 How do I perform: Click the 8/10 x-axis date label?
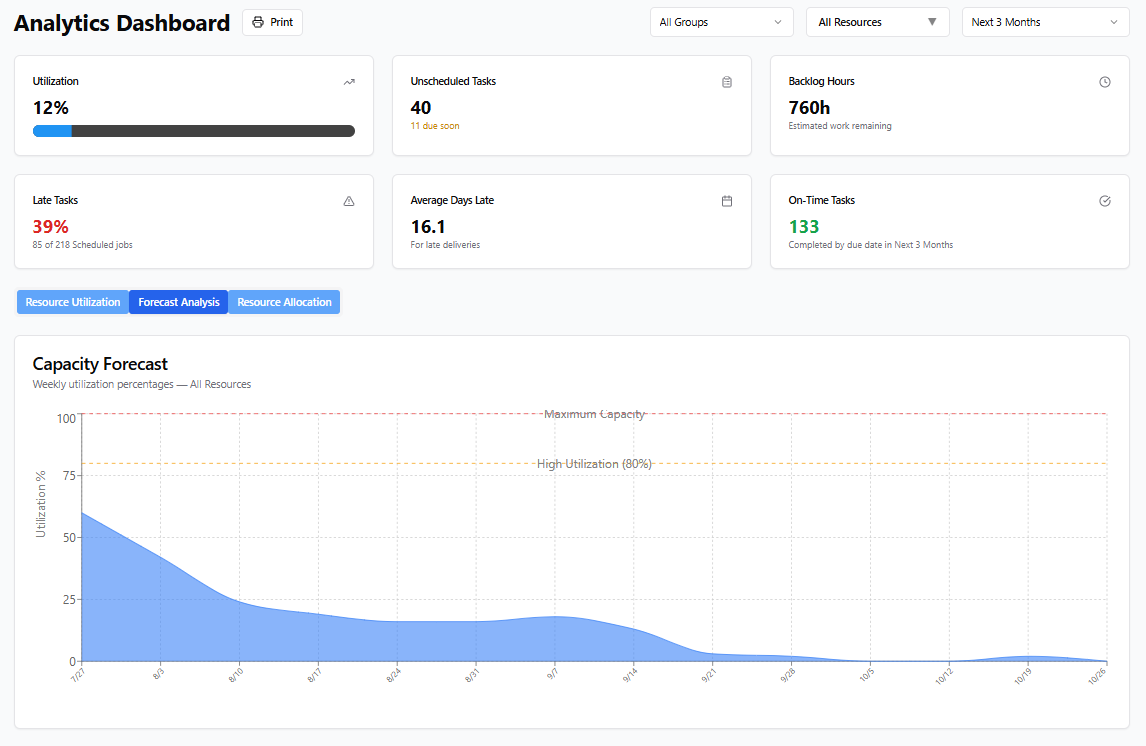[x=235, y=674]
